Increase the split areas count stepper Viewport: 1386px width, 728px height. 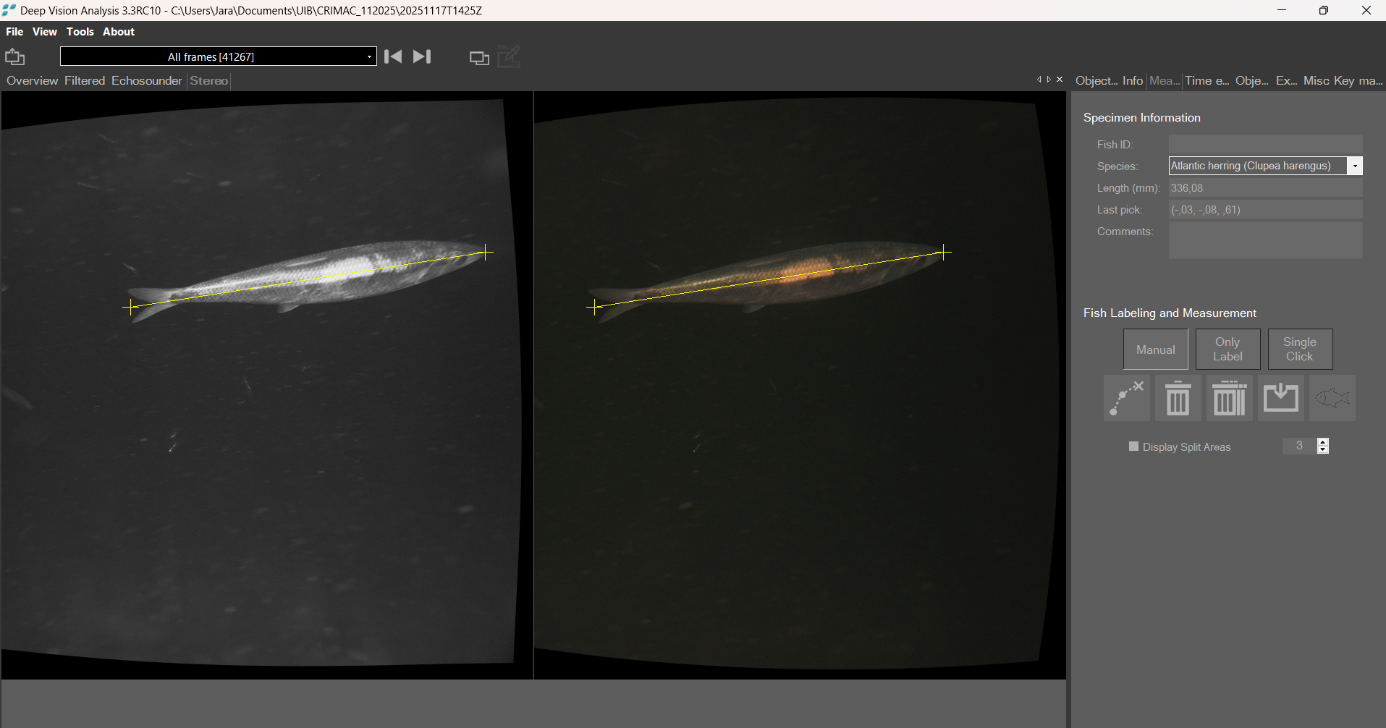(1323, 442)
